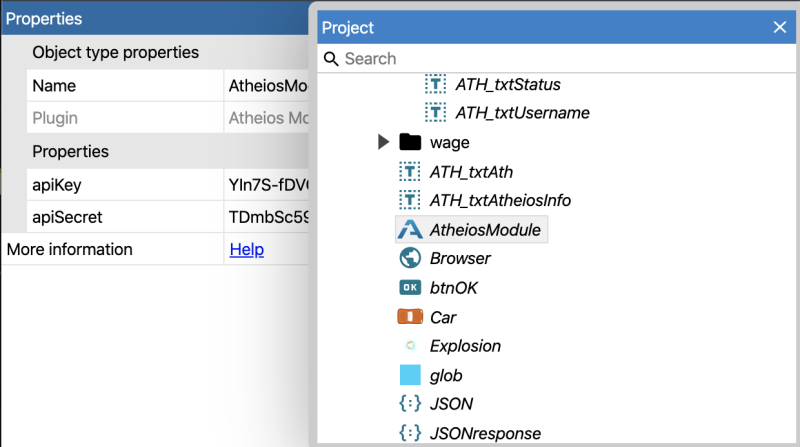
Task: Click the magnifier search icon
Action: pos(331,59)
